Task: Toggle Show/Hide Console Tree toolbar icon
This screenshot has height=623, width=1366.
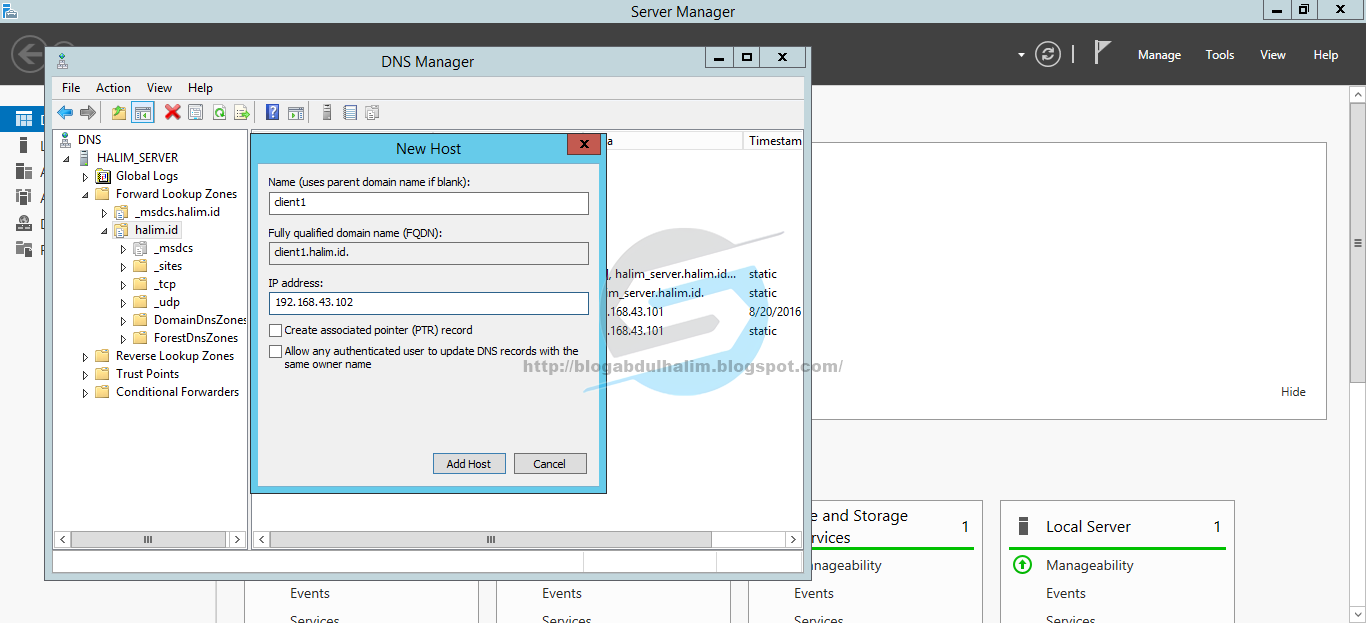Action: pyautogui.click(x=143, y=113)
